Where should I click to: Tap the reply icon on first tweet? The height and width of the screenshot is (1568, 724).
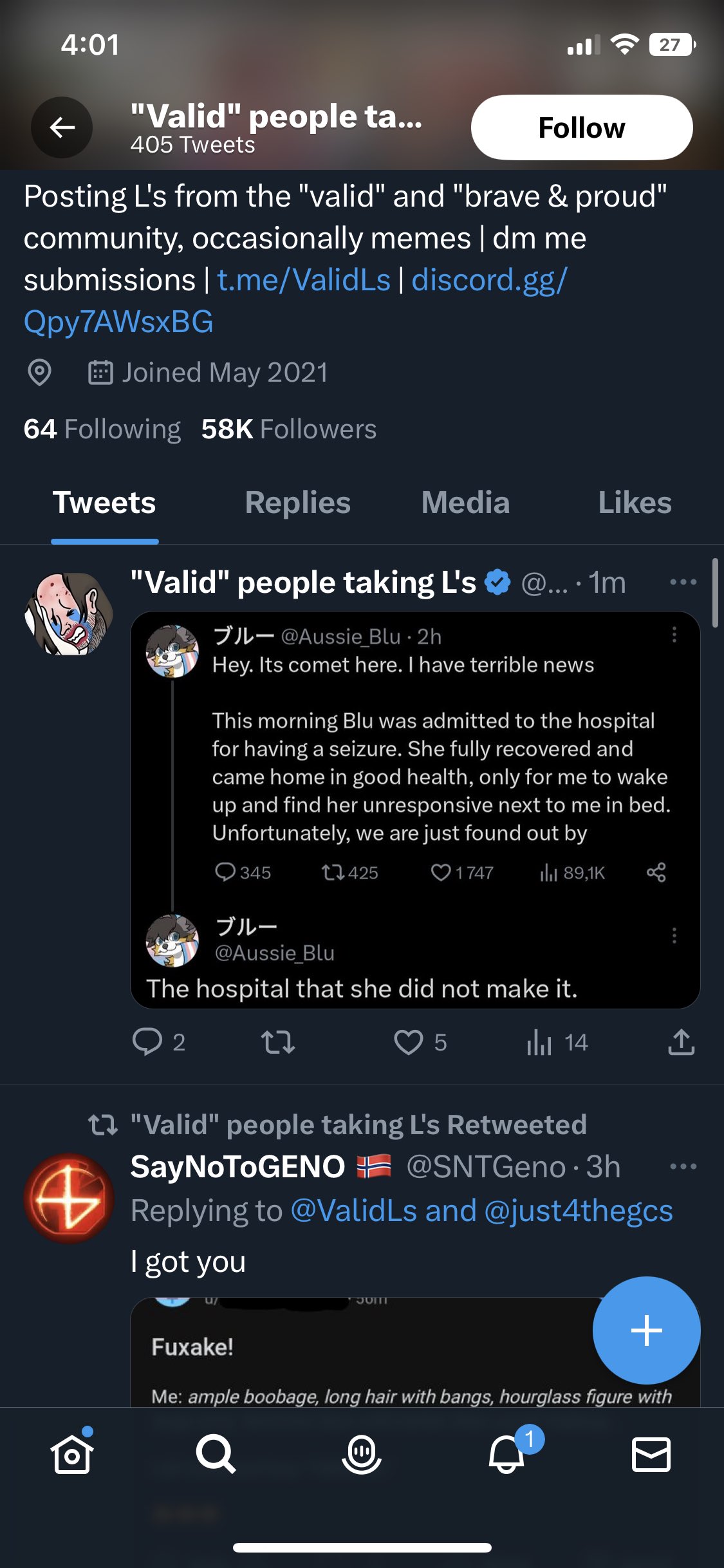pyautogui.click(x=147, y=1041)
